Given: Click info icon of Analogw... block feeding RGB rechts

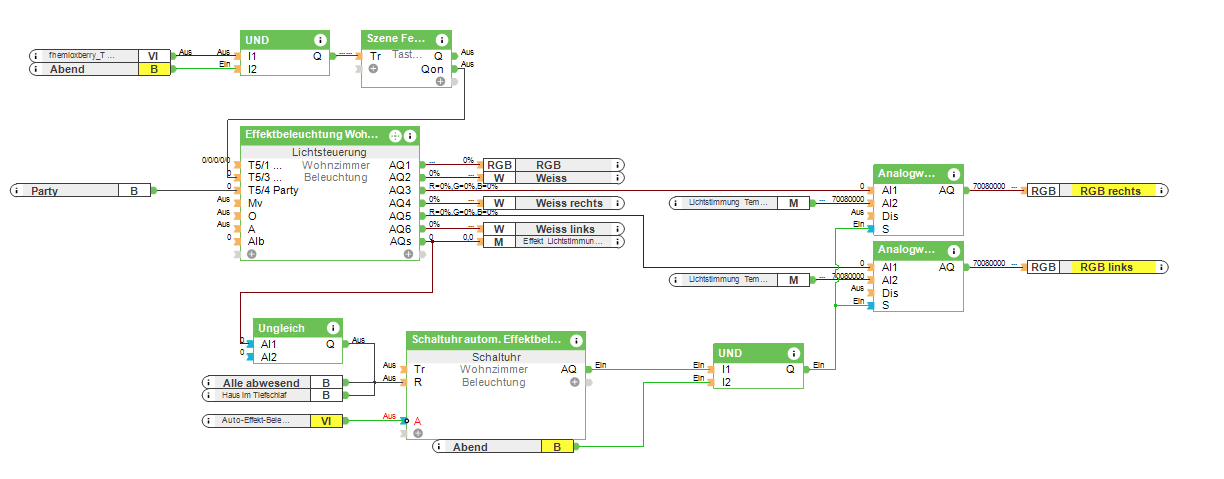Looking at the screenshot, I should tap(952, 173).
